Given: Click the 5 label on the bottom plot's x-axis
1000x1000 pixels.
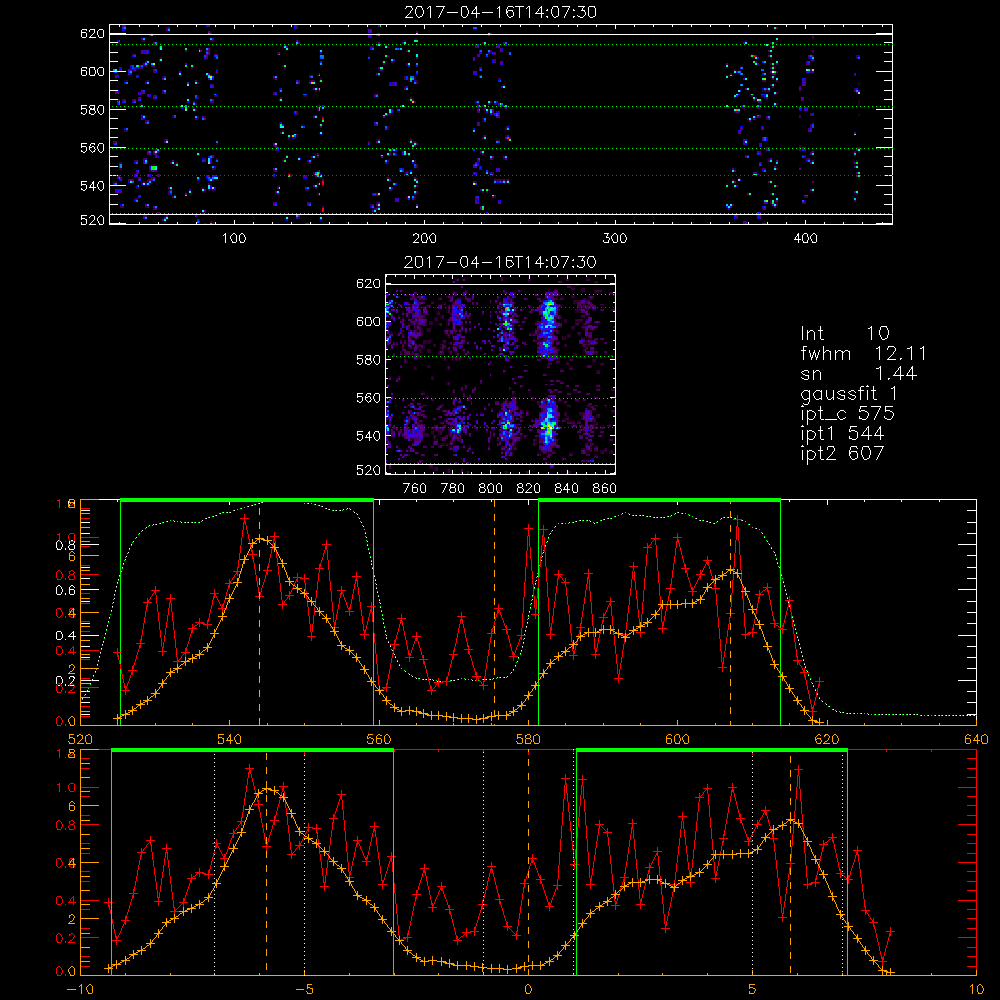Looking at the screenshot, I should 753,990.
